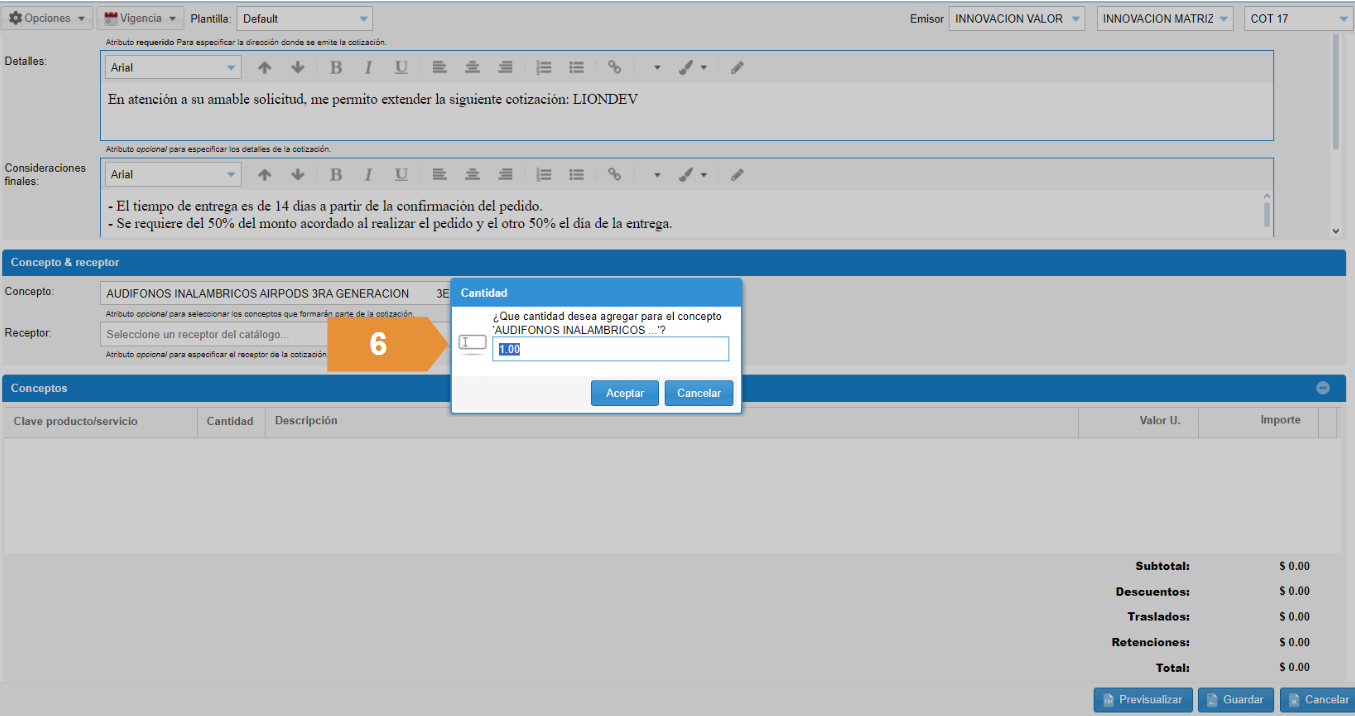Insert numbered list in Detalles editor
Image resolution: width=1355 pixels, height=716 pixels.
[544, 68]
